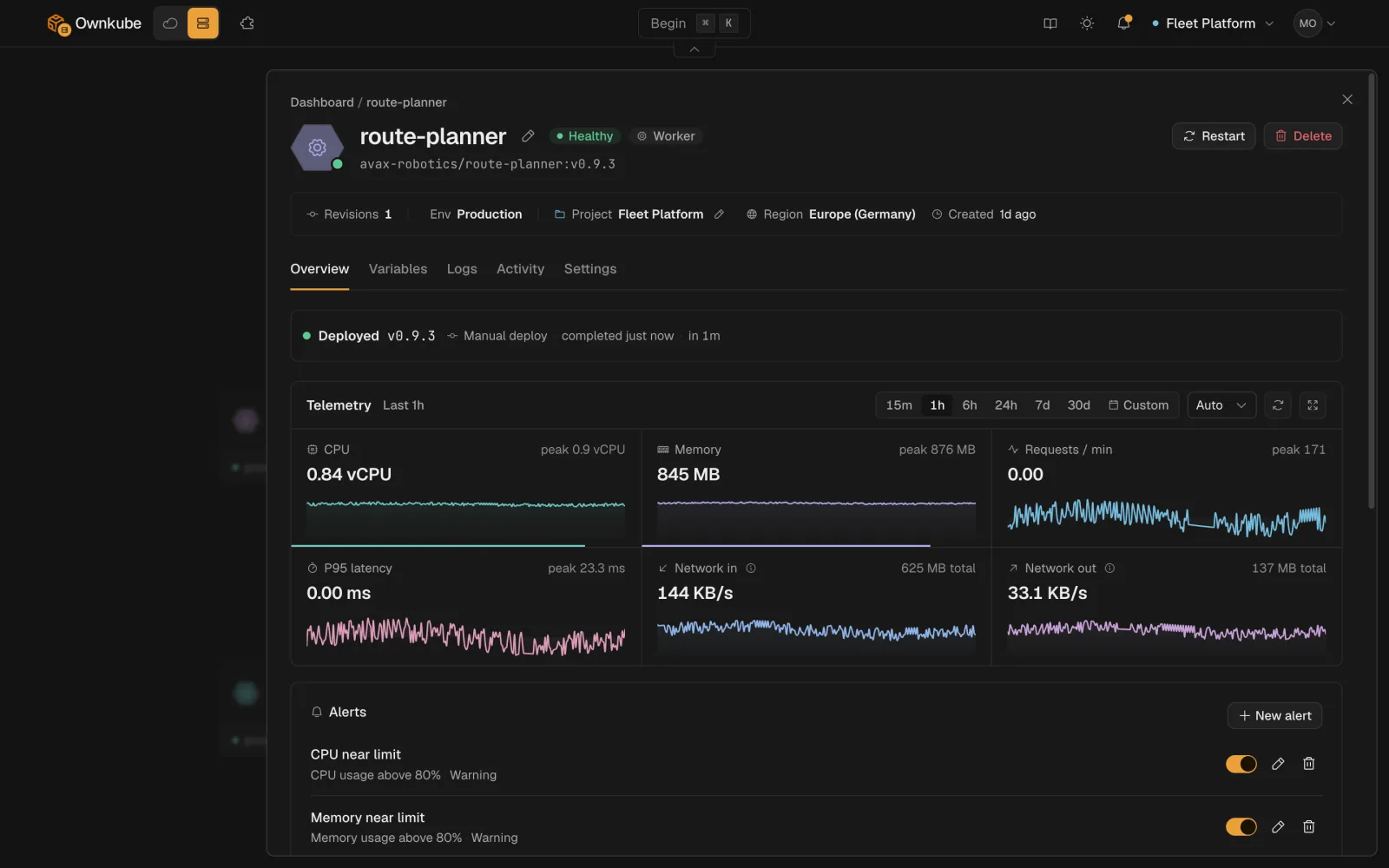Open the documentation book icon
Screen dimensions: 1389x868
[1050, 23]
